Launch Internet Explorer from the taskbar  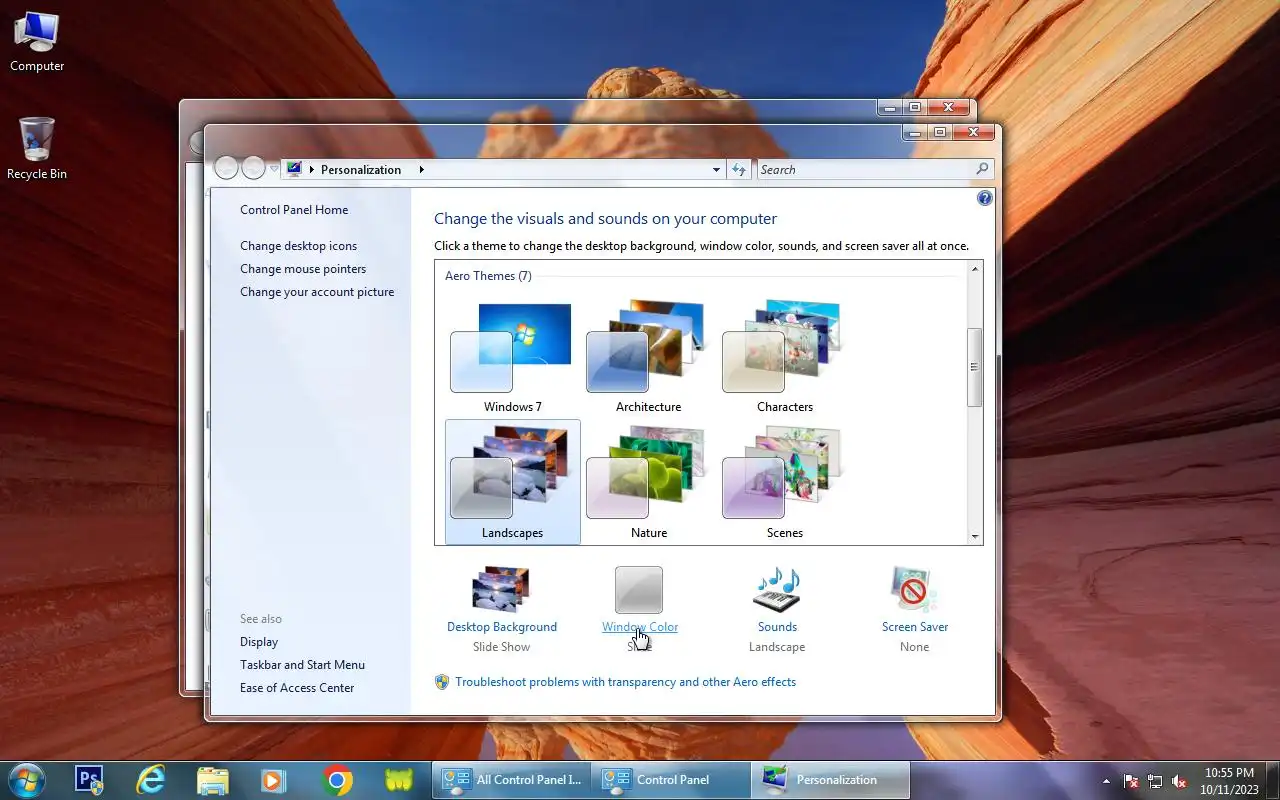(151, 780)
